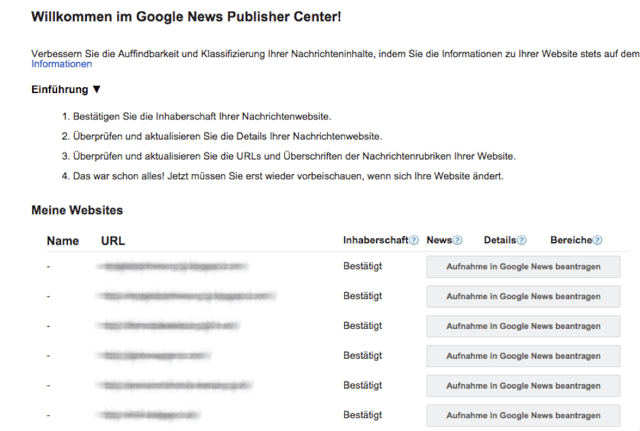The width and height of the screenshot is (640, 431).
Task: Click the Name column header
Action: click(x=63, y=241)
